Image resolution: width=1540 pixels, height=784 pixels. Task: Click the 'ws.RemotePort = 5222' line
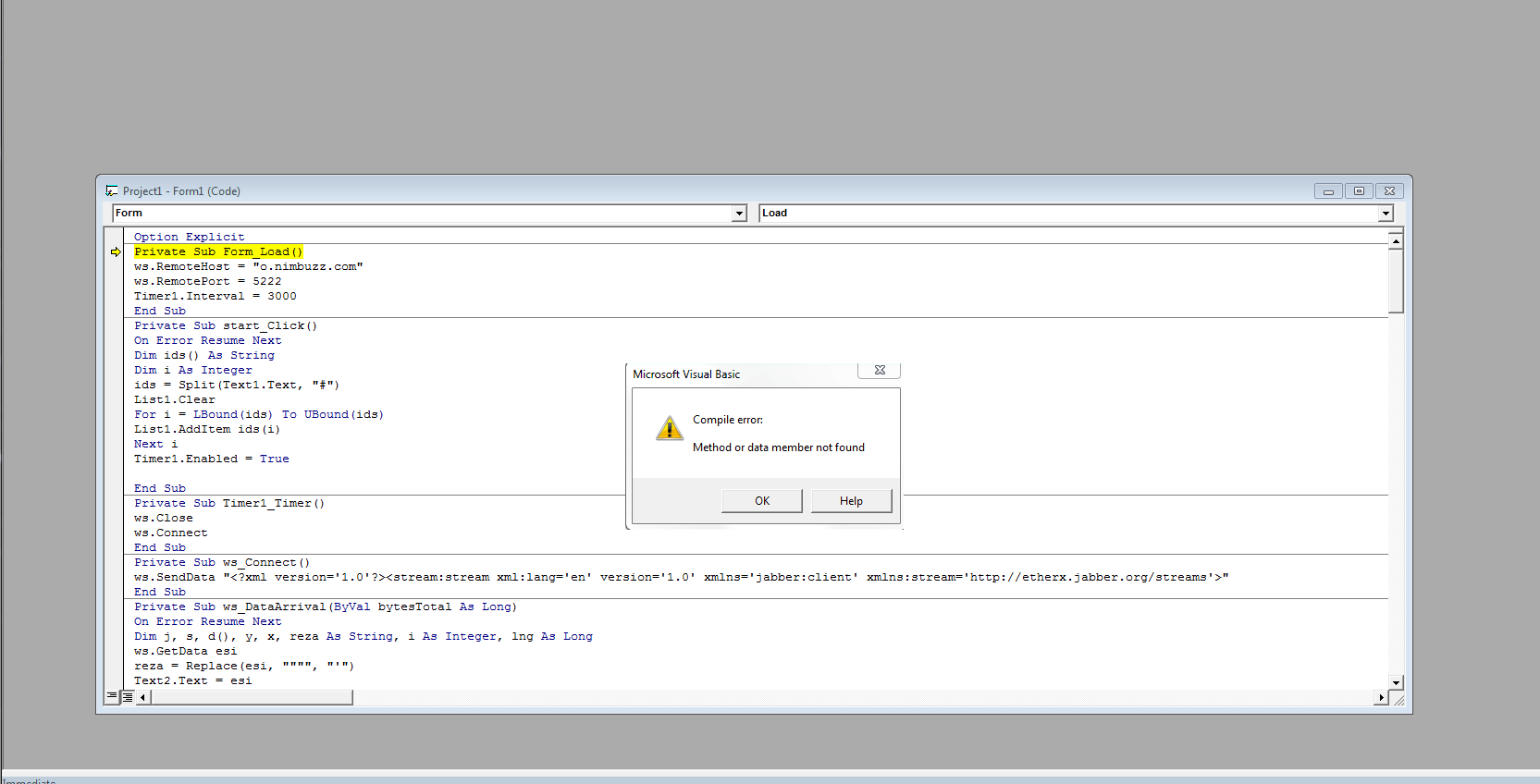coord(208,281)
